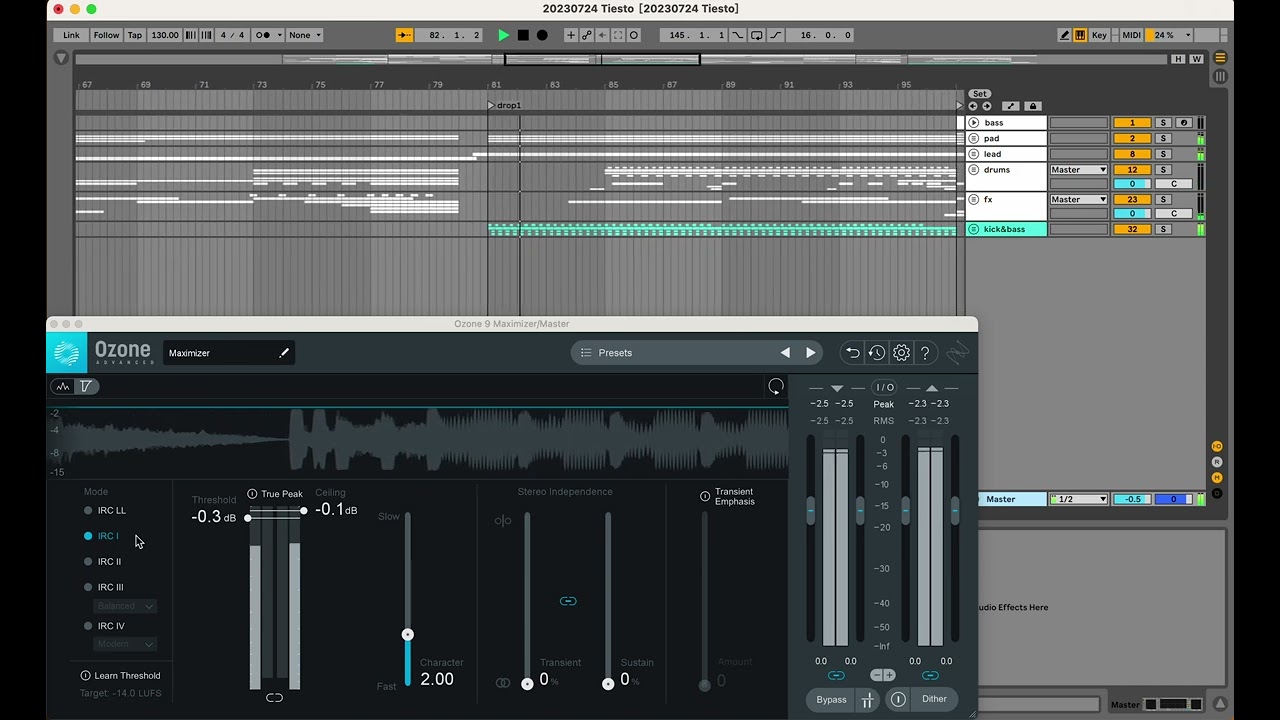
Task: Click the Link button in Ableton
Action: pyautogui.click(x=71, y=35)
